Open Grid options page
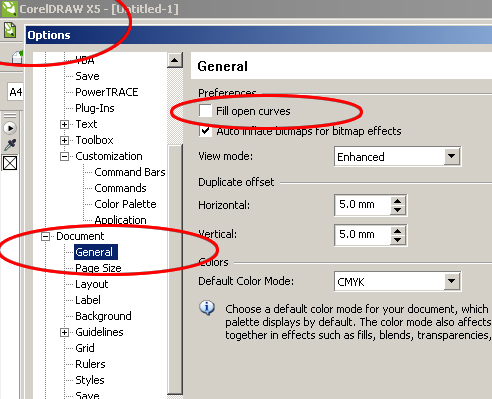This screenshot has height=399, width=492. pos(85,348)
